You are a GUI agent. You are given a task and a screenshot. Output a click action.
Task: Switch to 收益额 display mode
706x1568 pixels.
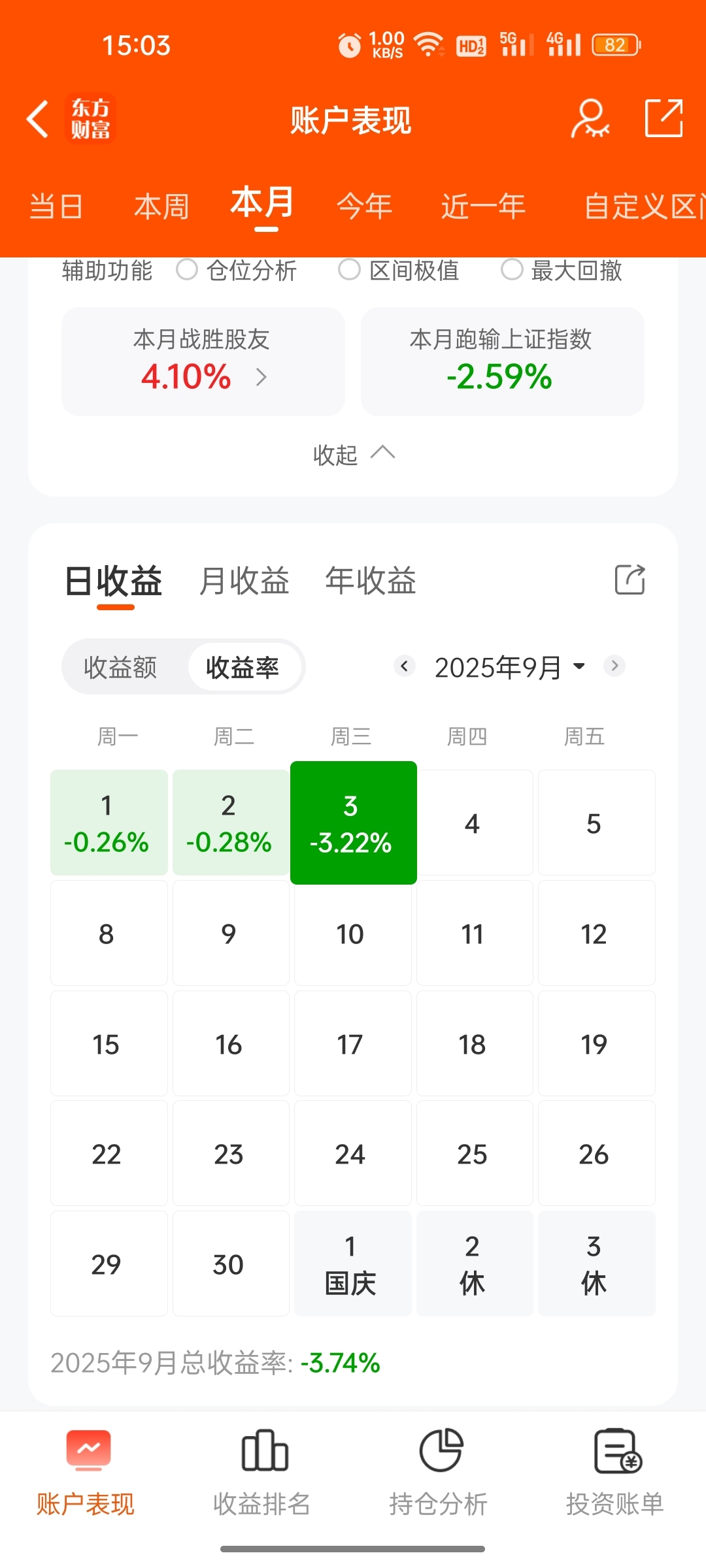click(120, 667)
